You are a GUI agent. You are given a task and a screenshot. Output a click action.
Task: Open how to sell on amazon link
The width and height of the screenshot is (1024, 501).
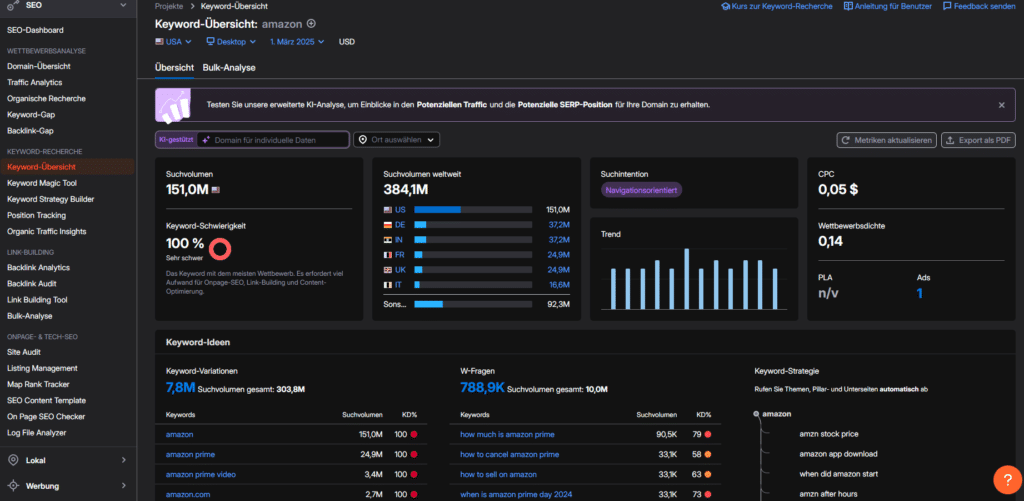(498, 474)
